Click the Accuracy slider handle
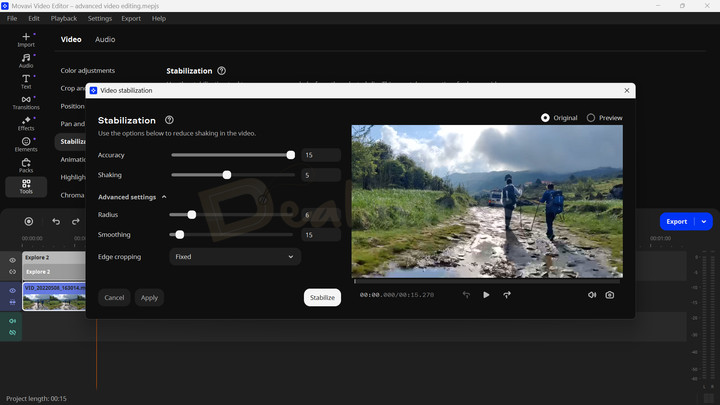Viewport: 720px width, 405px height. 291,155
